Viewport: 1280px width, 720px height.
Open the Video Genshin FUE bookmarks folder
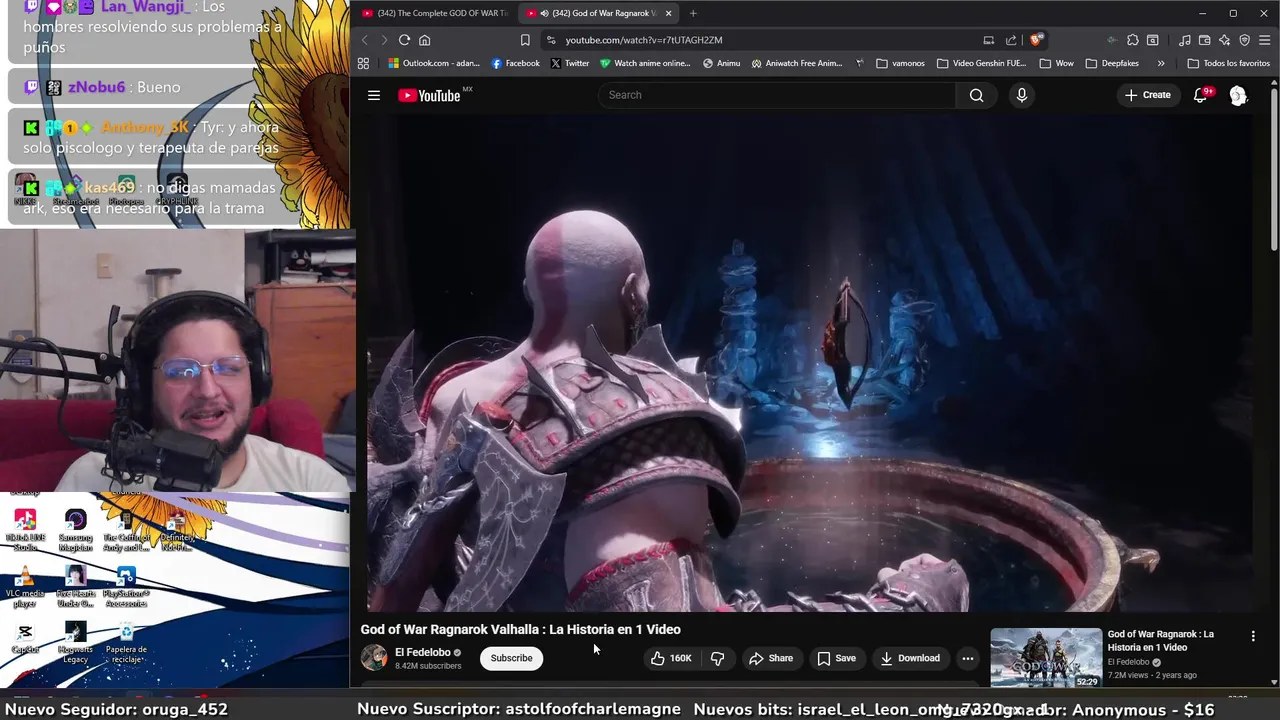pos(981,63)
